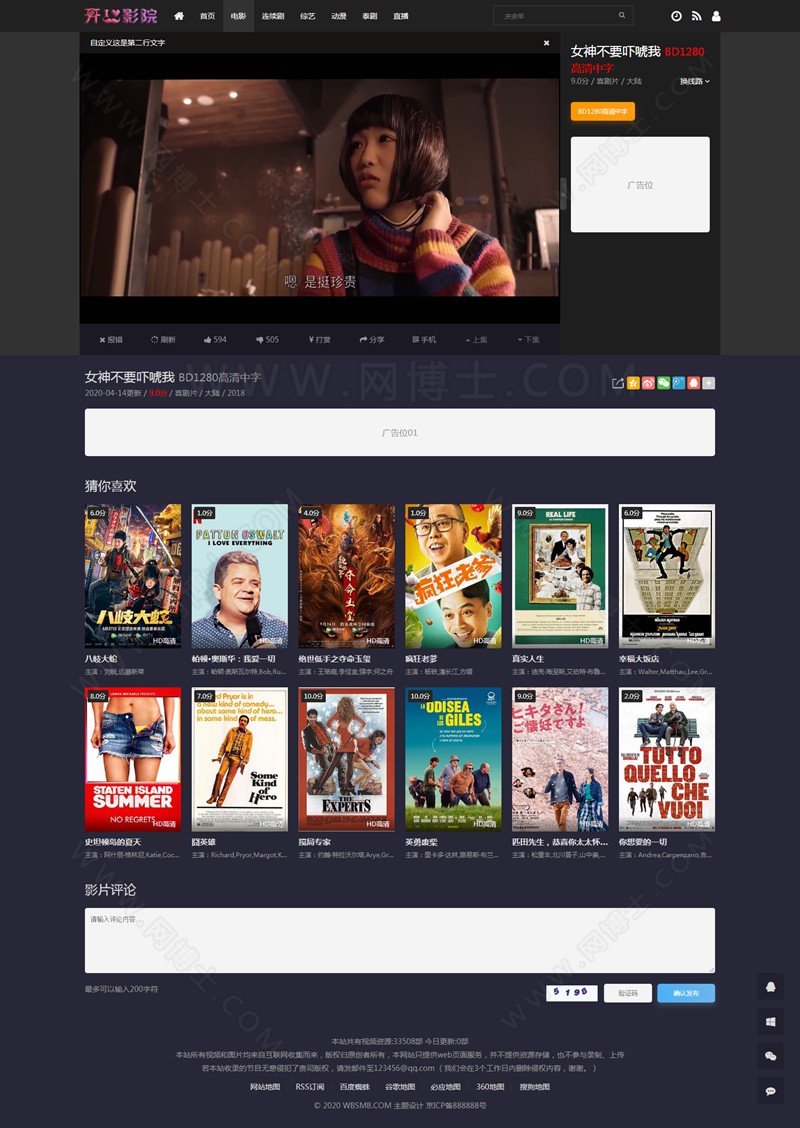Refresh the captcha image 5198
800x1128 pixels.
[572, 993]
